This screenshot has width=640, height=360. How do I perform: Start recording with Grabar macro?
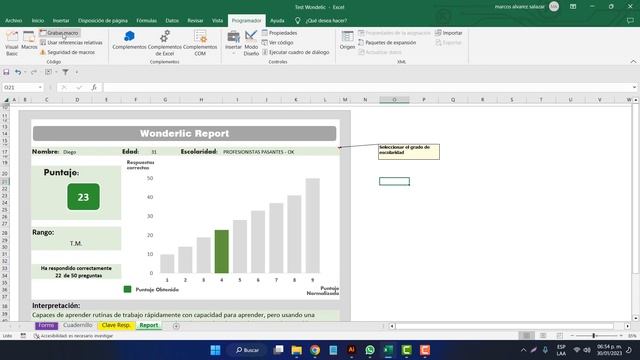click(60, 33)
